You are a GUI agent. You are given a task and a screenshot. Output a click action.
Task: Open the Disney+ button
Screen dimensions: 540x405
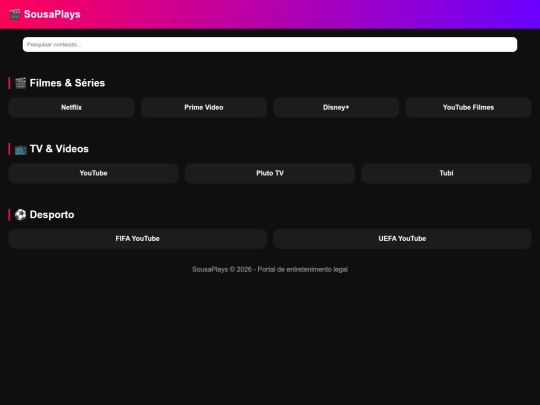coord(336,107)
